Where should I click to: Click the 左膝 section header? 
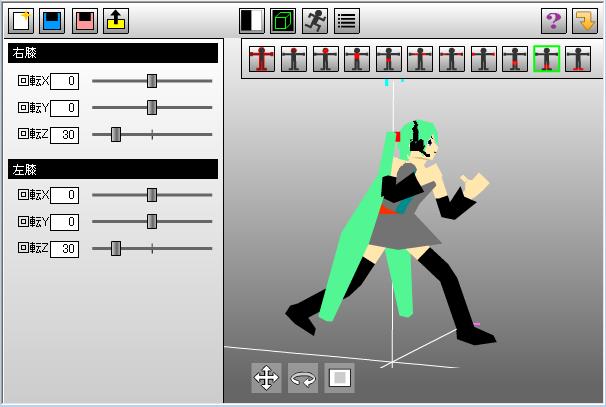coord(113,169)
